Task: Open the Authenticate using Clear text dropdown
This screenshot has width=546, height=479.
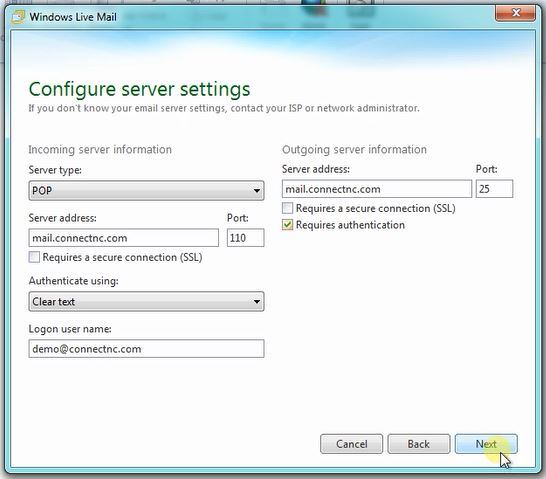Action: point(147,301)
